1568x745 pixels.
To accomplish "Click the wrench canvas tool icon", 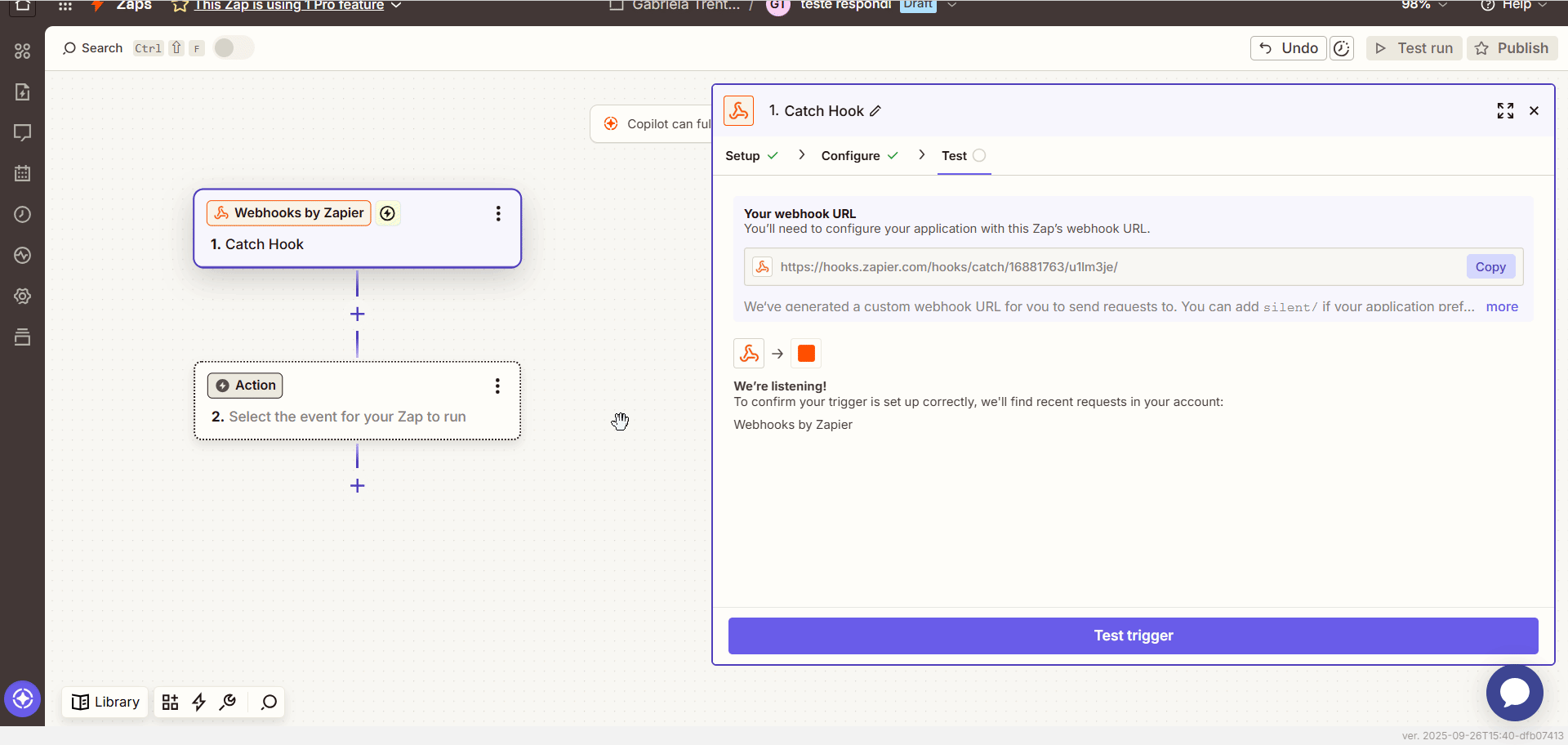I will pos(228,703).
